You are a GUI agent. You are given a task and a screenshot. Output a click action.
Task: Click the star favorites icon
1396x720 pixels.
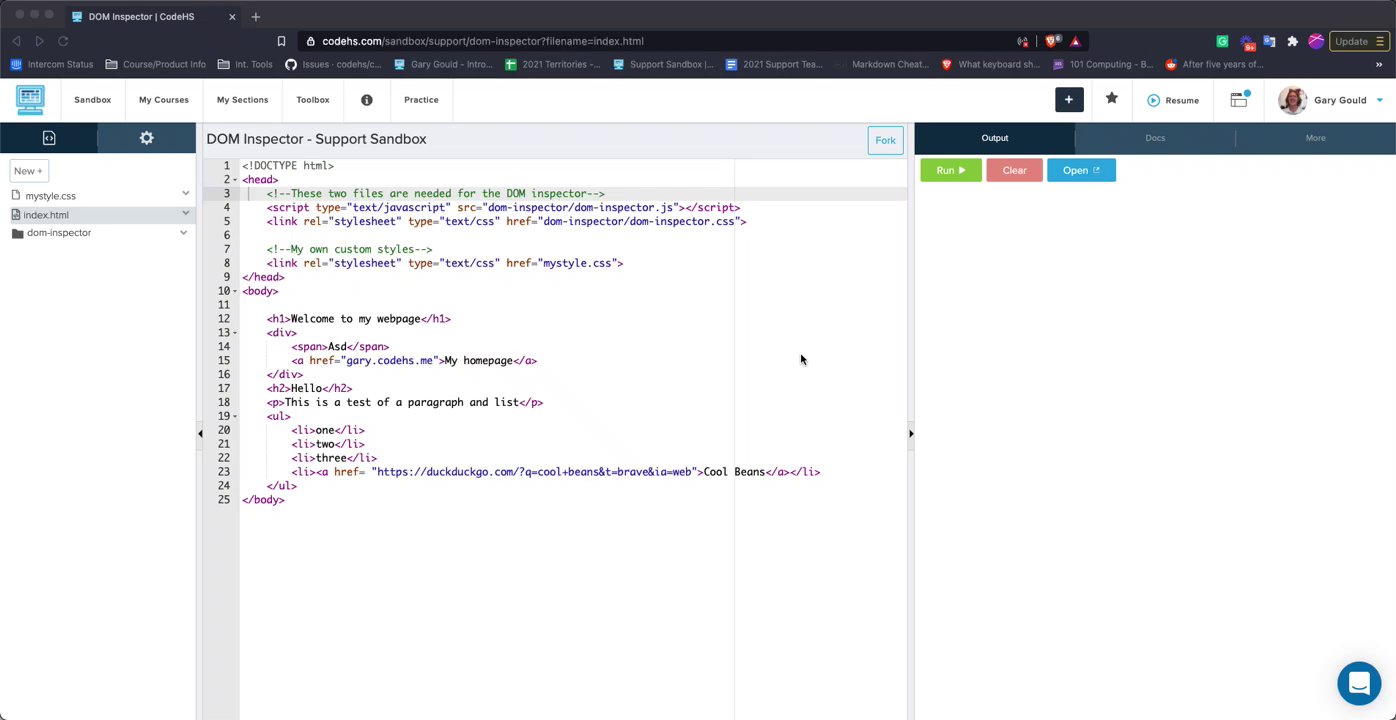pyautogui.click(x=1112, y=98)
